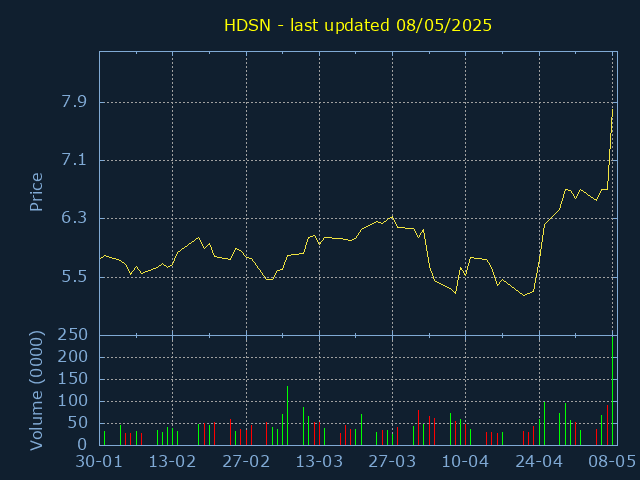640x480 pixels.
Task: Click the 50 volume axis value
Action: 78,423
